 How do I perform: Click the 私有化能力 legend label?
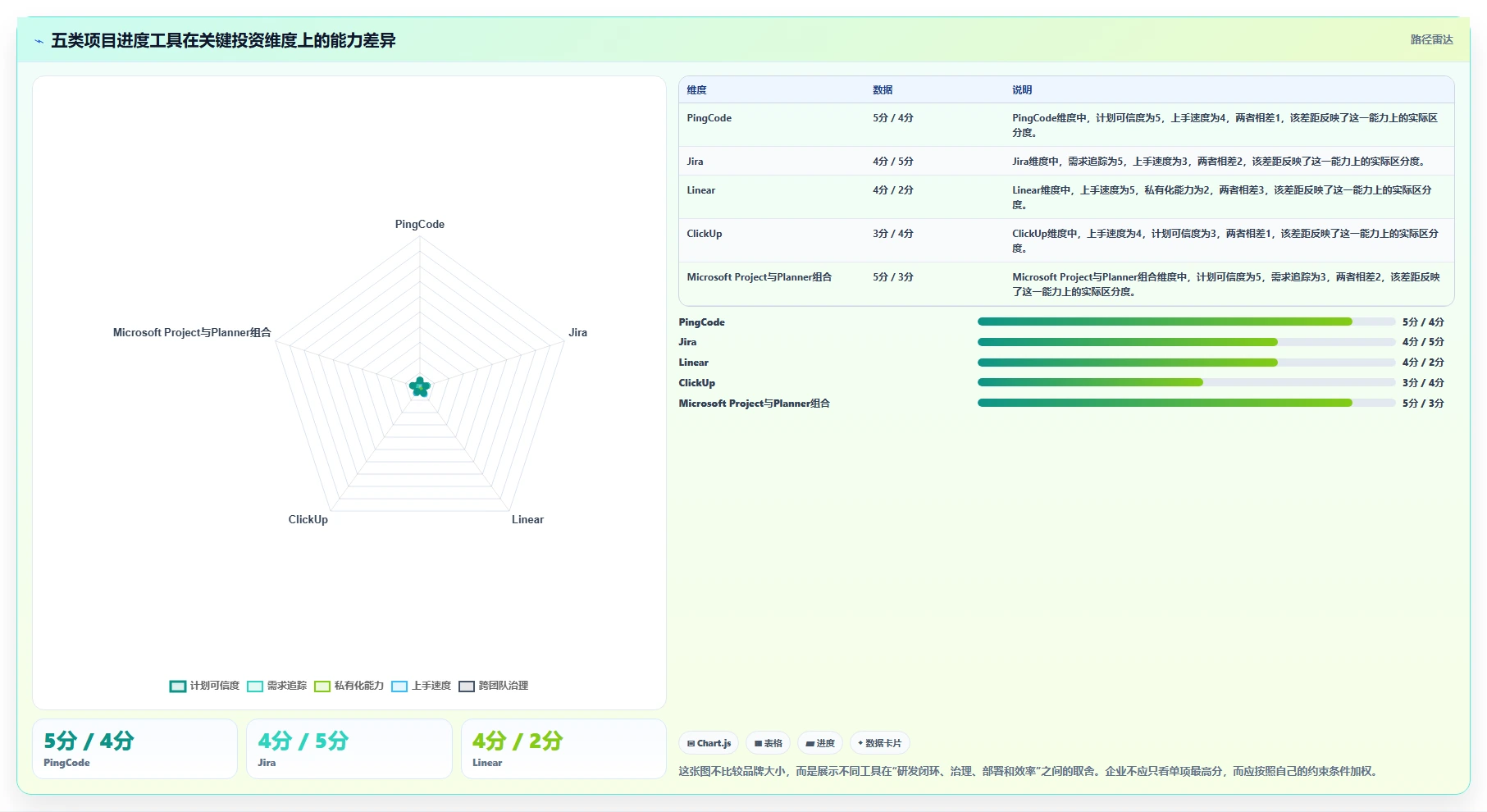point(359,686)
